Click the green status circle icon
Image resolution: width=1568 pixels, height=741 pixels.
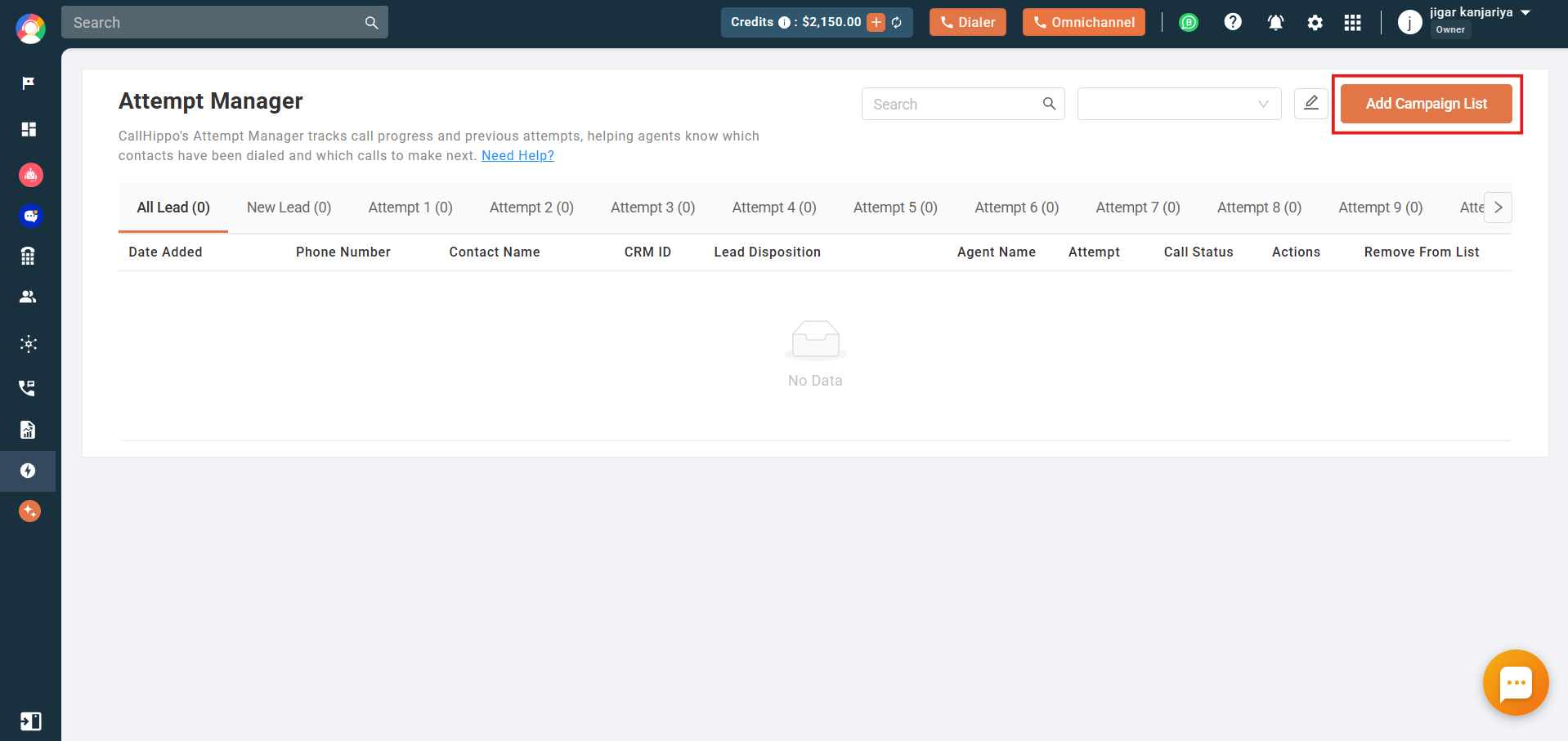(x=1189, y=23)
